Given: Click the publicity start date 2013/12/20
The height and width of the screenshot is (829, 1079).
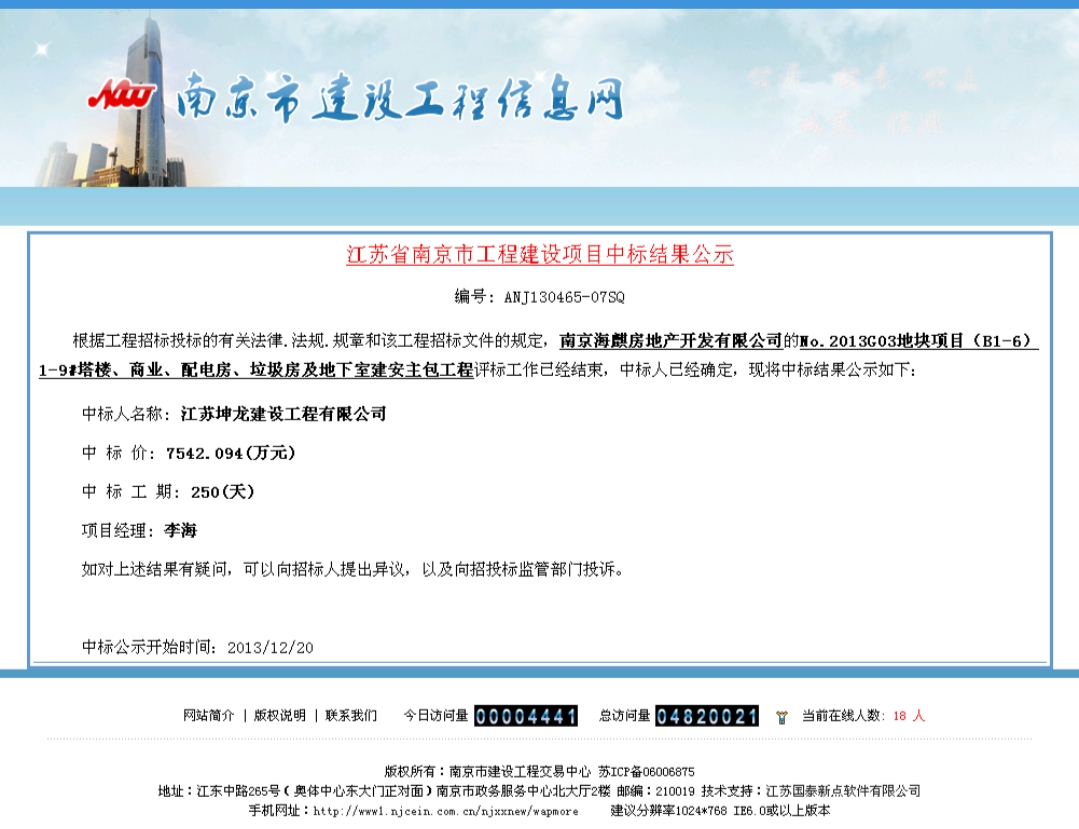Looking at the screenshot, I should [x=270, y=647].
